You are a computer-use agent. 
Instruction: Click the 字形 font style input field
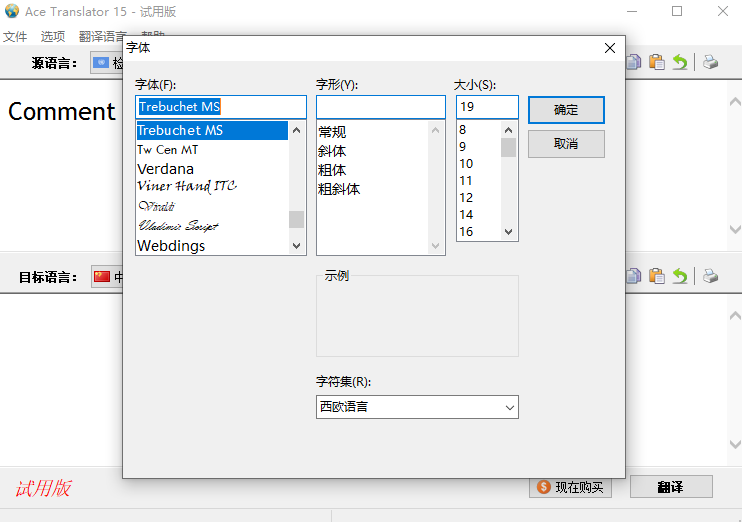click(x=381, y=107)
